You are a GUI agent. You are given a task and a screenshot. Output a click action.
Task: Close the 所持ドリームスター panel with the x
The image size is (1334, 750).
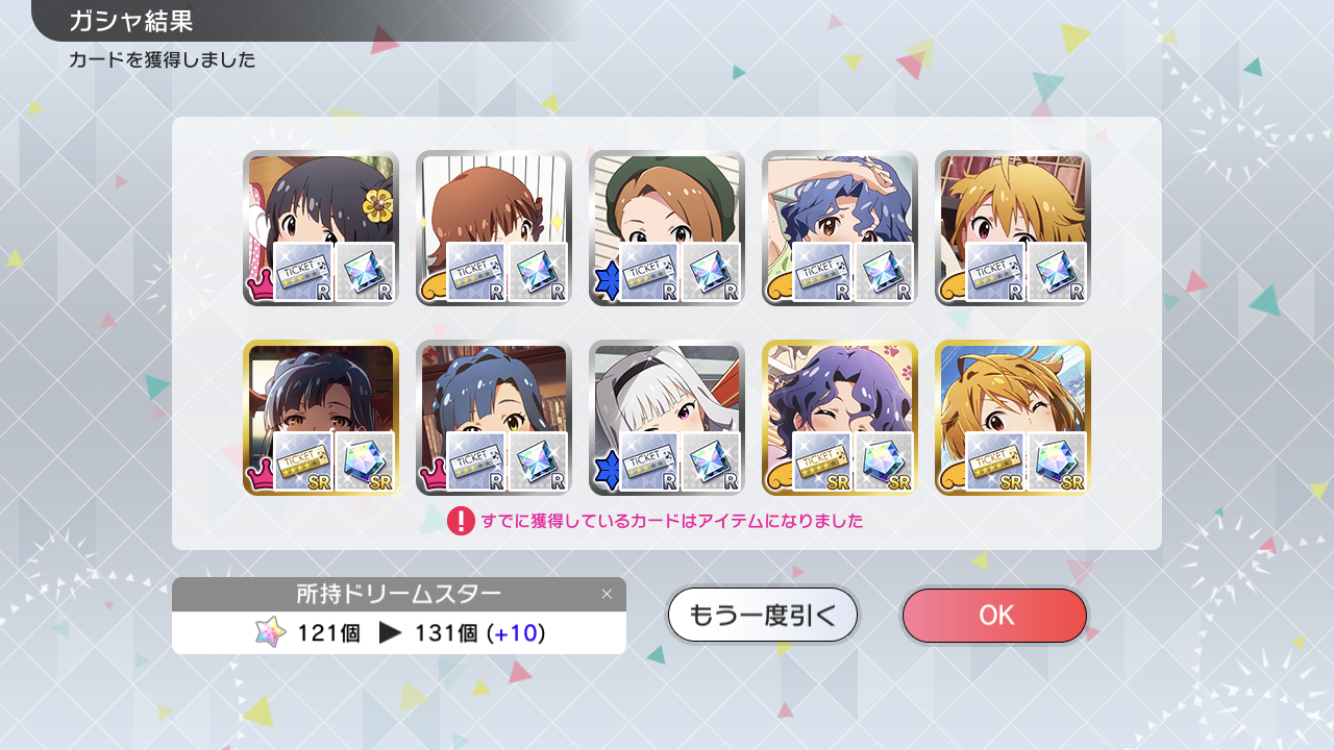coord(606,594)
